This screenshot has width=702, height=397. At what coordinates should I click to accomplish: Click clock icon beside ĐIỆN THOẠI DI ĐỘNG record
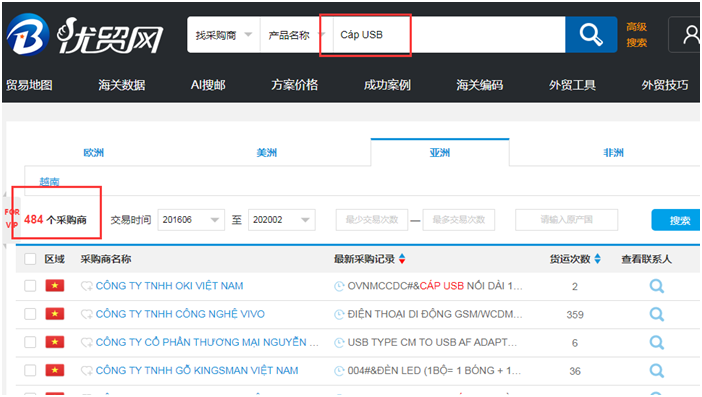click(x=339, y=314)
